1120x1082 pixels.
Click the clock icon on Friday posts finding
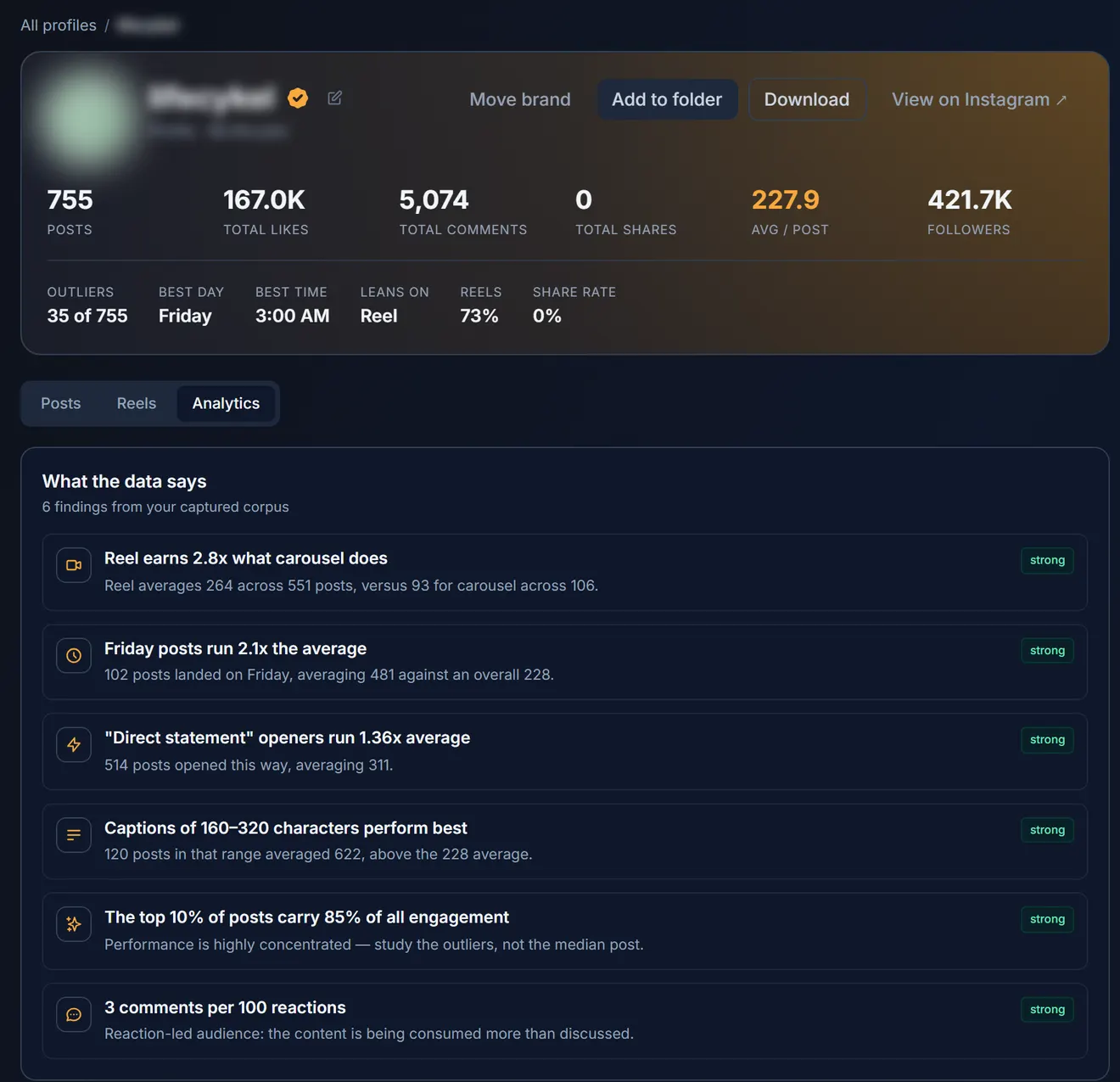click(74, 655)
